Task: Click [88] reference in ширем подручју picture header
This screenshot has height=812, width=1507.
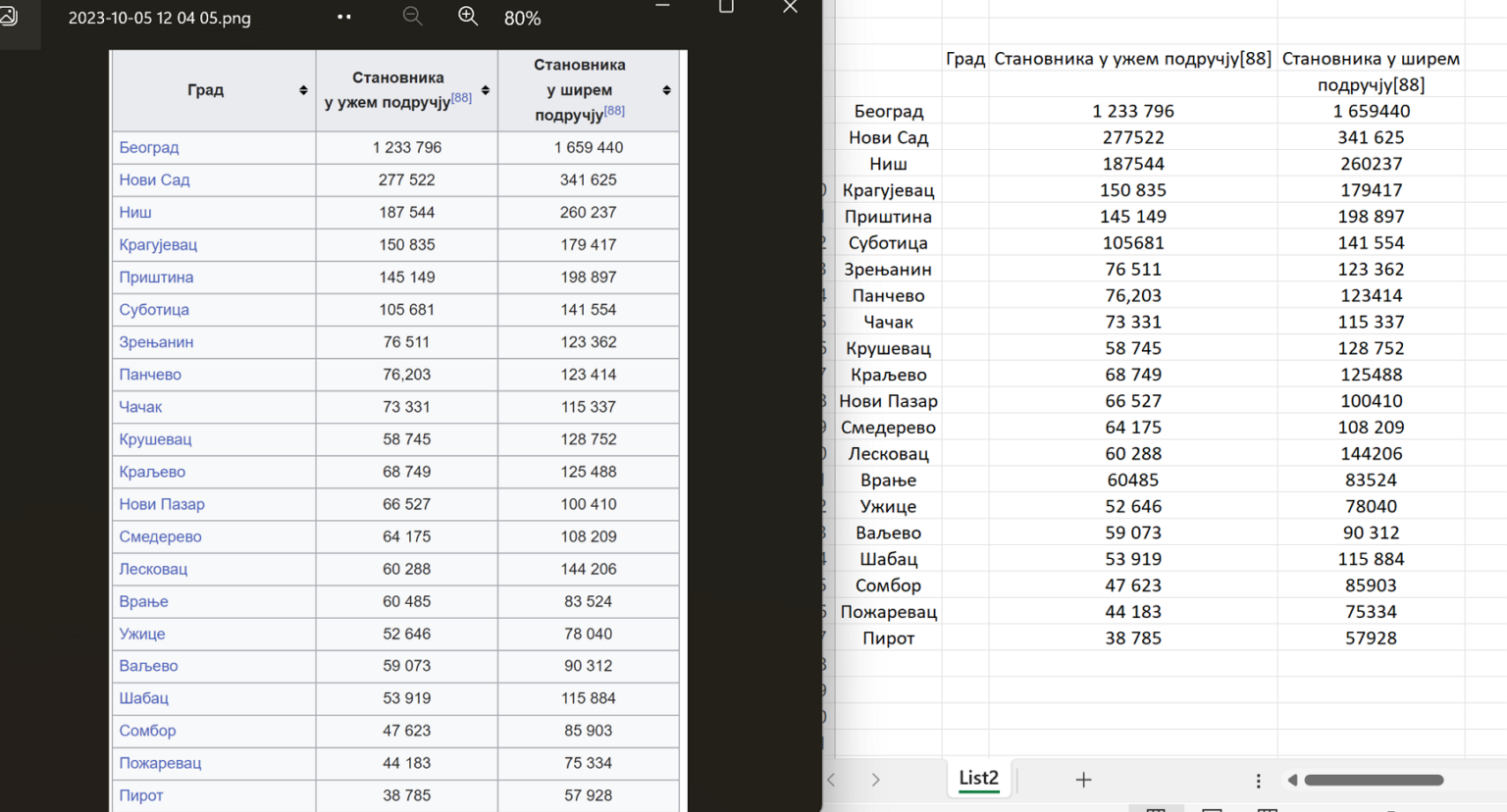Action: coord(614,110)
